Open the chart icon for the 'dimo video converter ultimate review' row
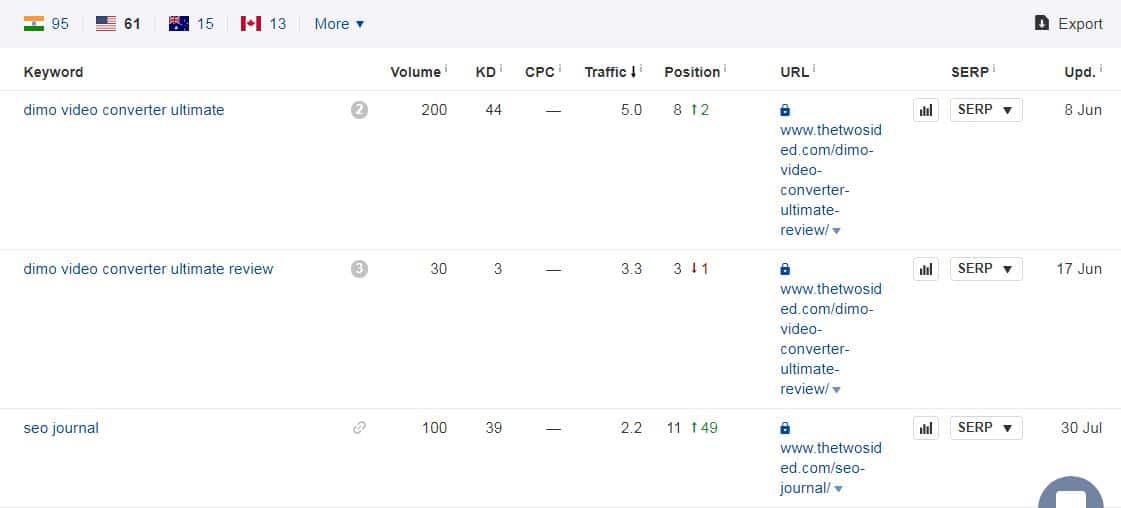The image size is (1121, 508). coord(926,269)
